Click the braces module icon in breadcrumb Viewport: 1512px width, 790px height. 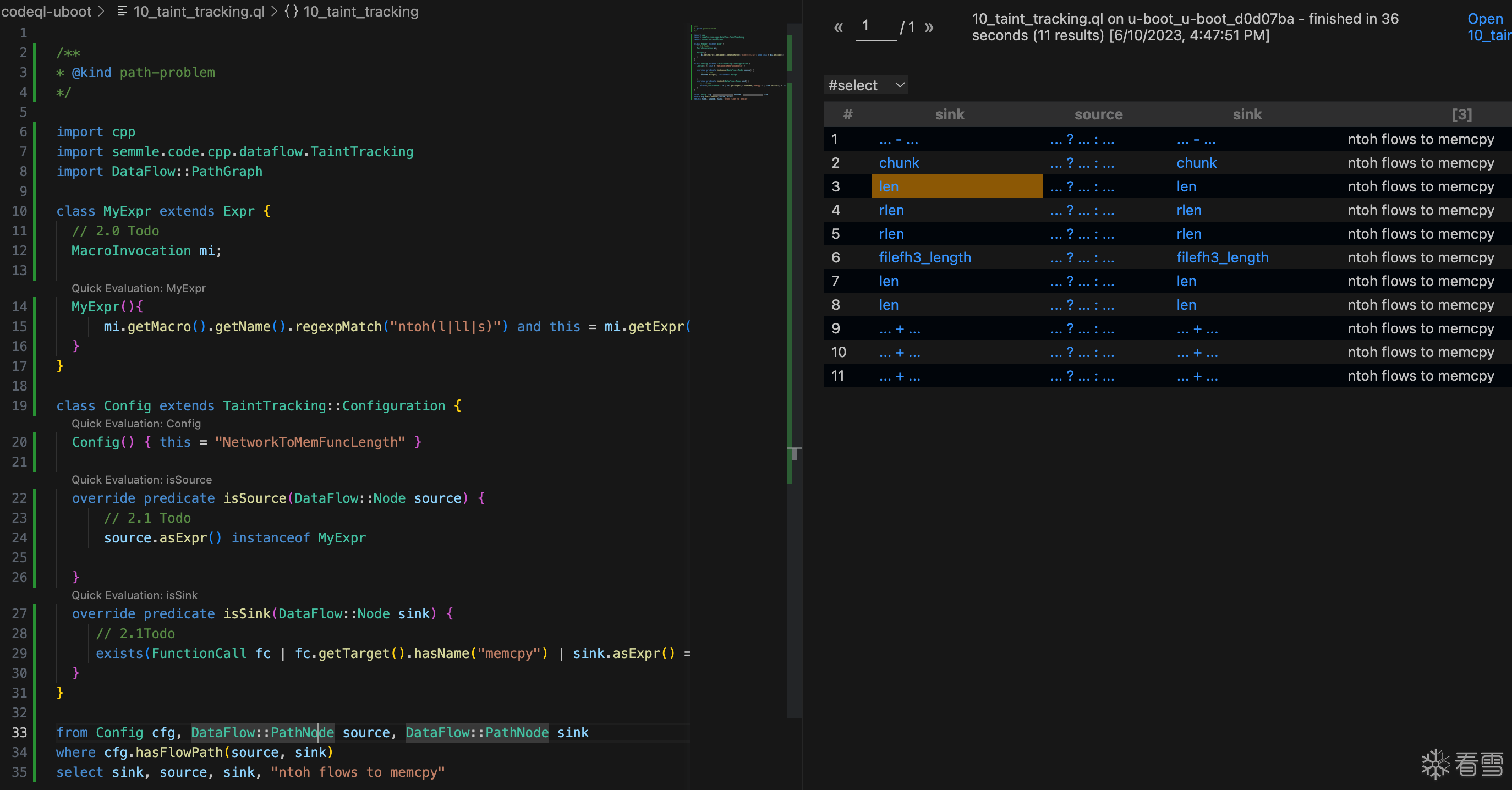[x=291, y=11]
